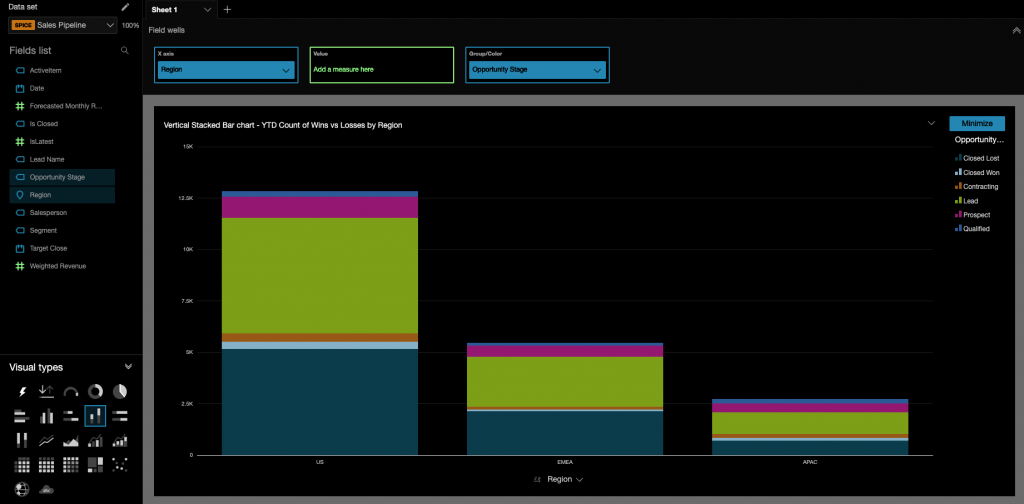Screen dimensions: 1024x504
Task: Search the fields list with magnifier icon
Action: pyautogui.click(x=125, y=50)
